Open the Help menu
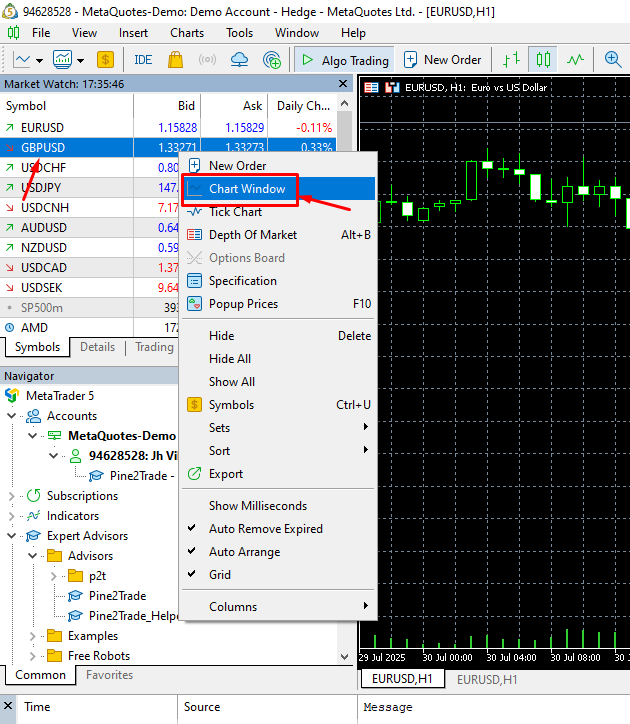 tap(353, 33)
